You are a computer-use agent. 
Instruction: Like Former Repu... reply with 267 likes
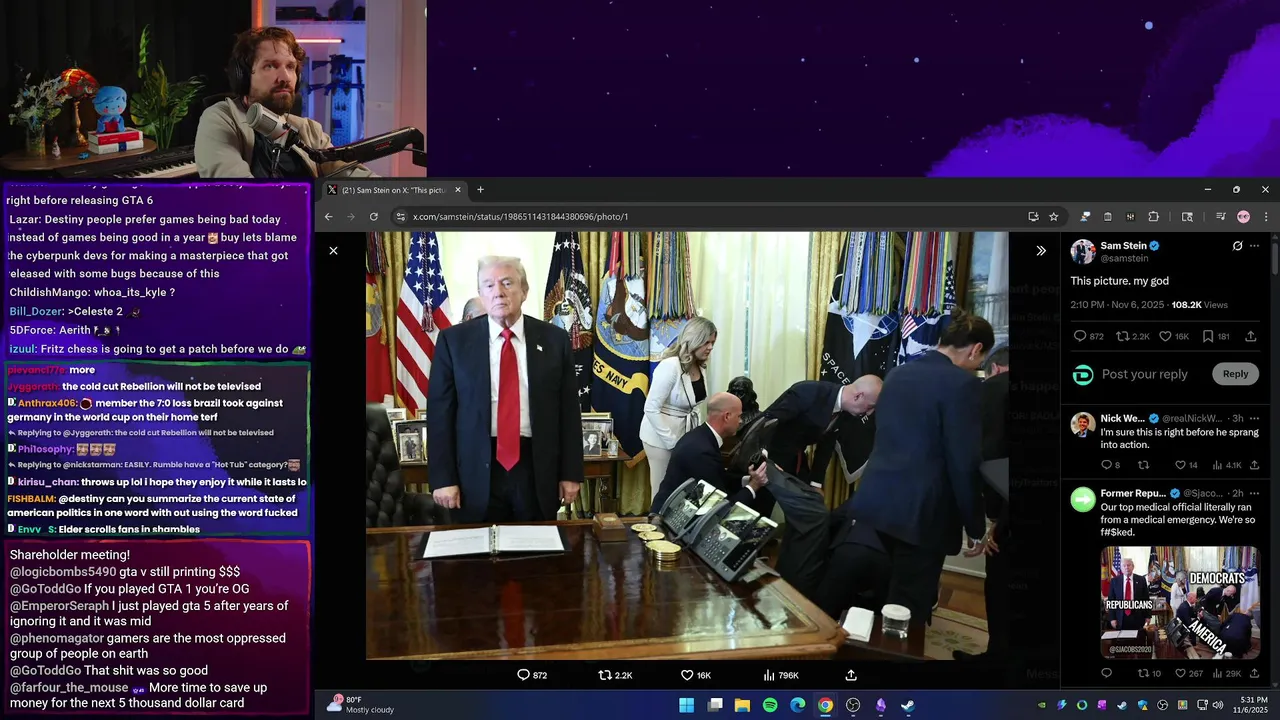(1189, 673)
